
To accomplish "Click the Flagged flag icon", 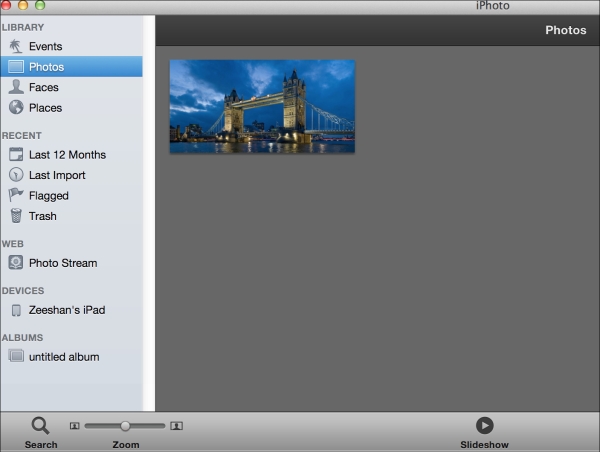I will 16,195.
